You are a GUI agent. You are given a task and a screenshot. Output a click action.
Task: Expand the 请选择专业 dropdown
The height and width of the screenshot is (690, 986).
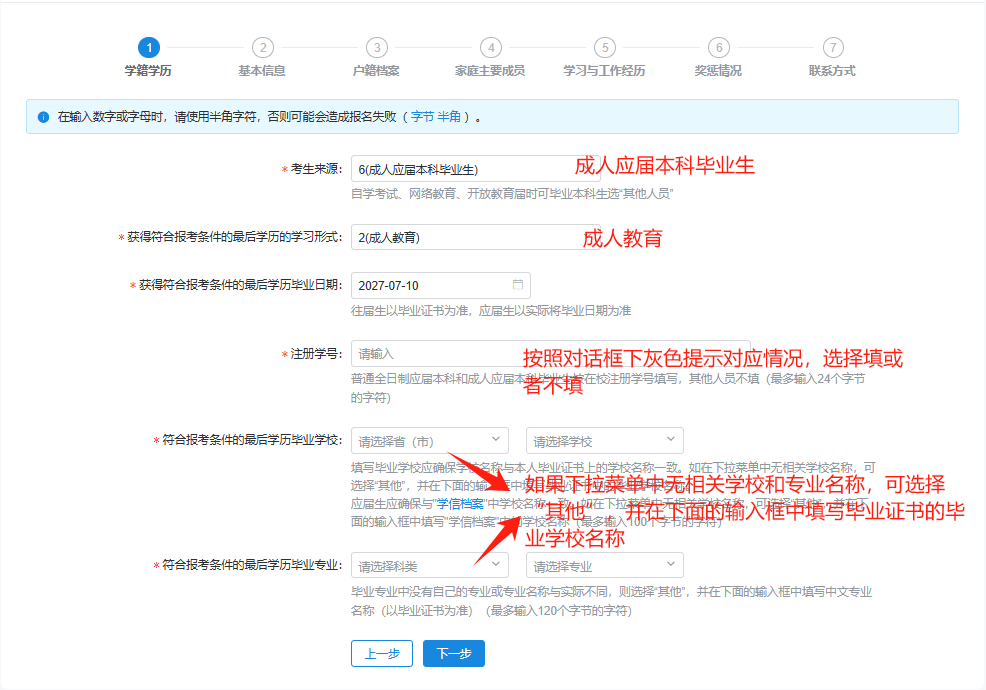(605, 565)
